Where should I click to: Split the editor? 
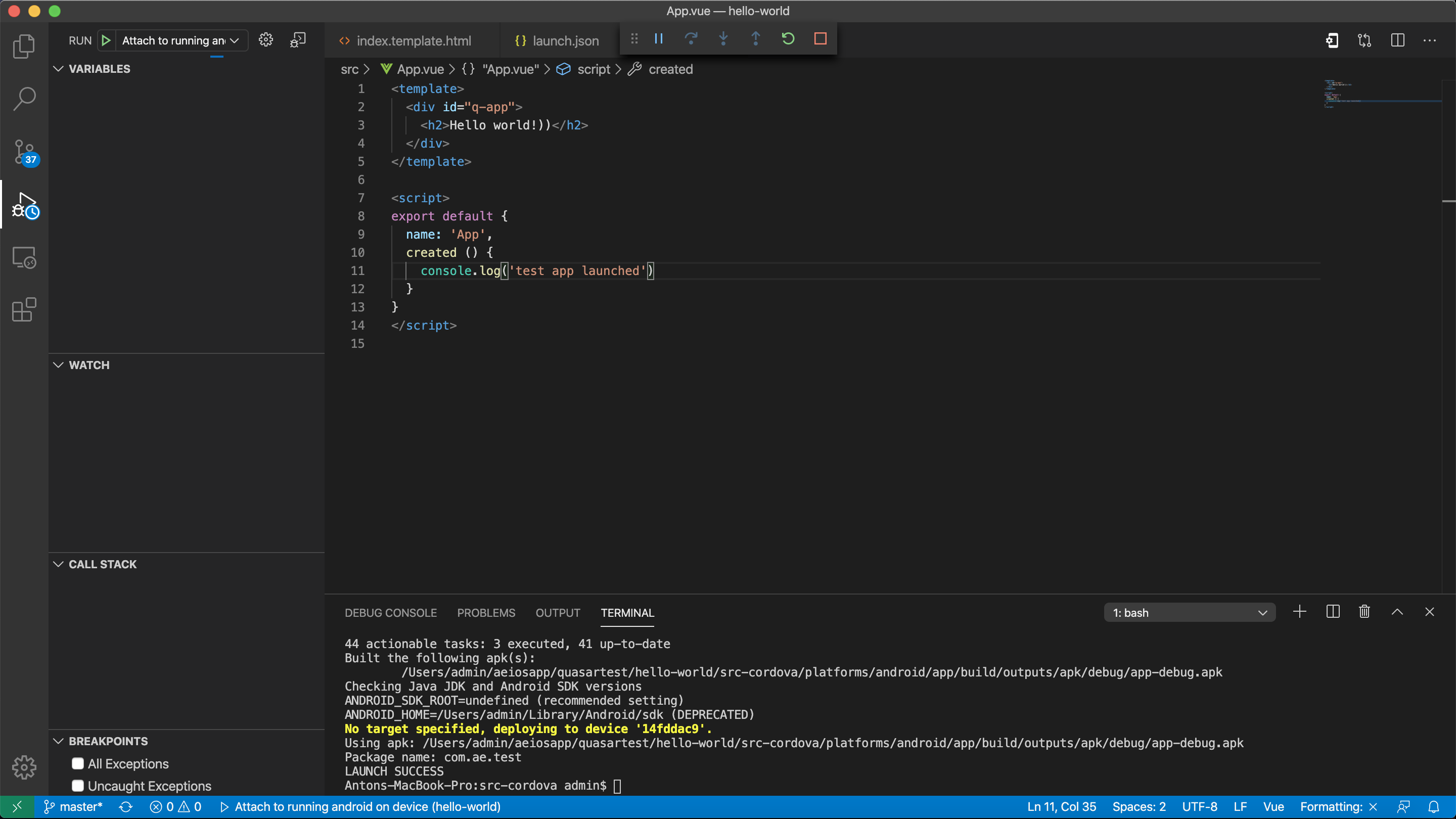coord(1398,40)
